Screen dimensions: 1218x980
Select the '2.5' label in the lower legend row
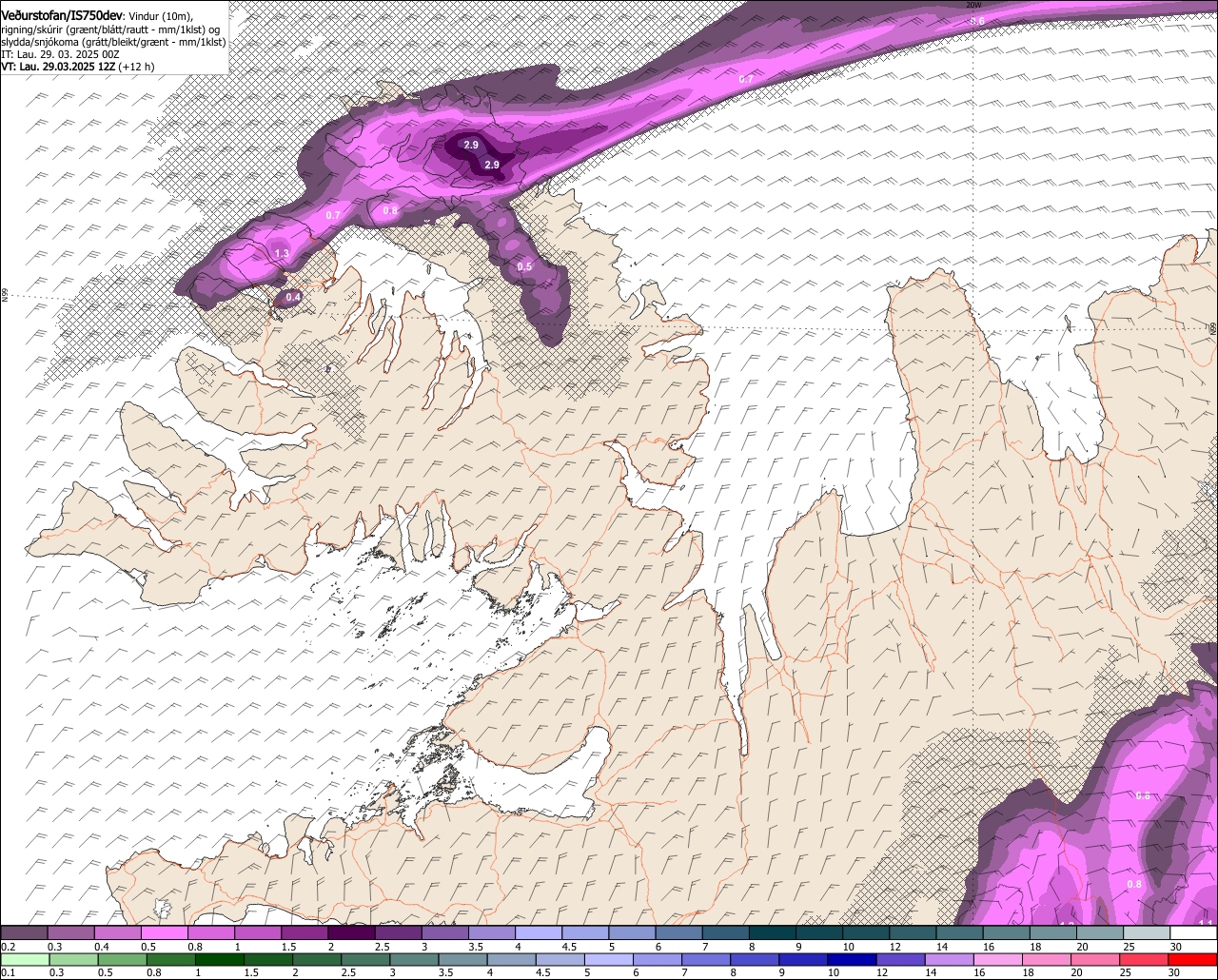pos(348,973)
